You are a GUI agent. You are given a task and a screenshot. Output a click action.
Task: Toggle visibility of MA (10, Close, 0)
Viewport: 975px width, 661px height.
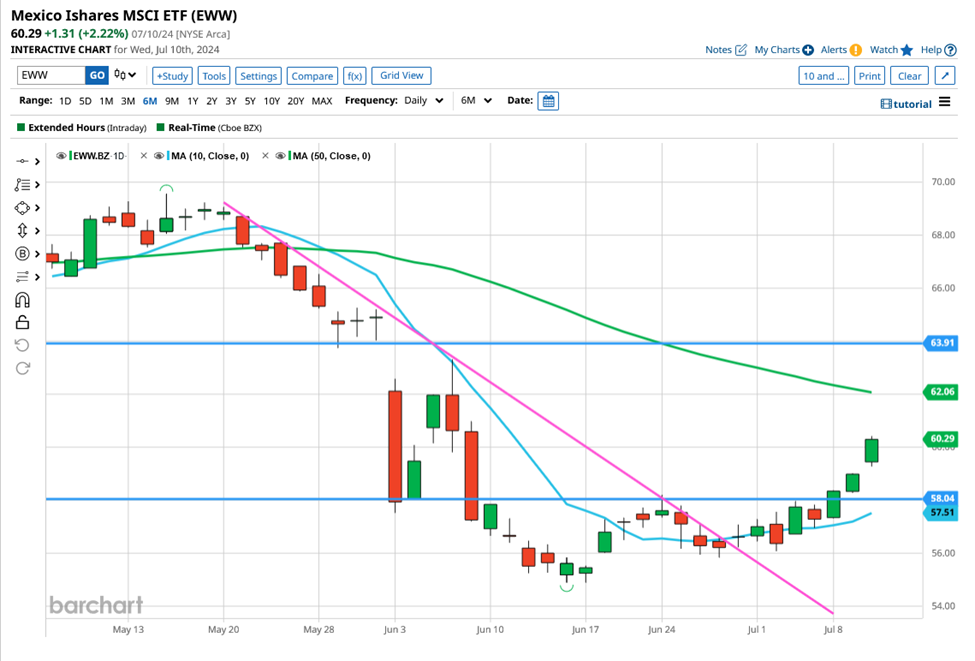click(x=160, y=156)
